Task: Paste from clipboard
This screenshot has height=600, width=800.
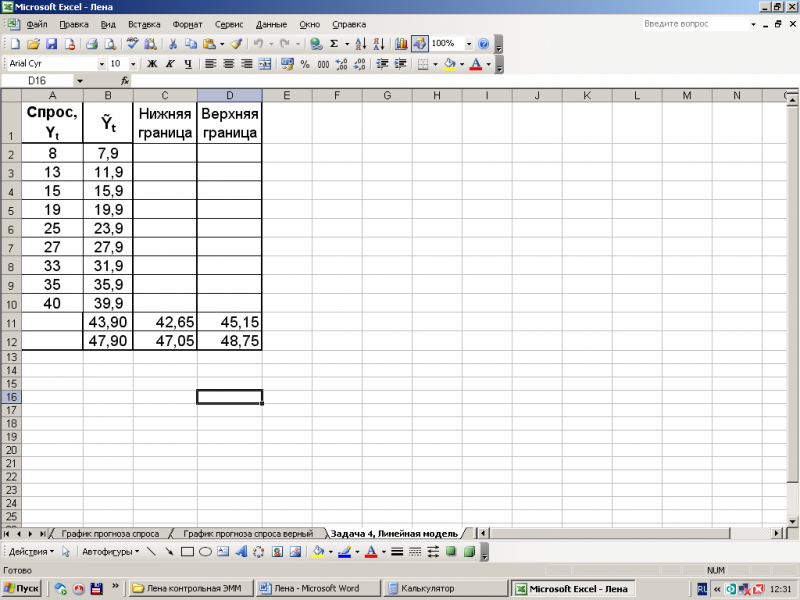Action: pos(209,44)
